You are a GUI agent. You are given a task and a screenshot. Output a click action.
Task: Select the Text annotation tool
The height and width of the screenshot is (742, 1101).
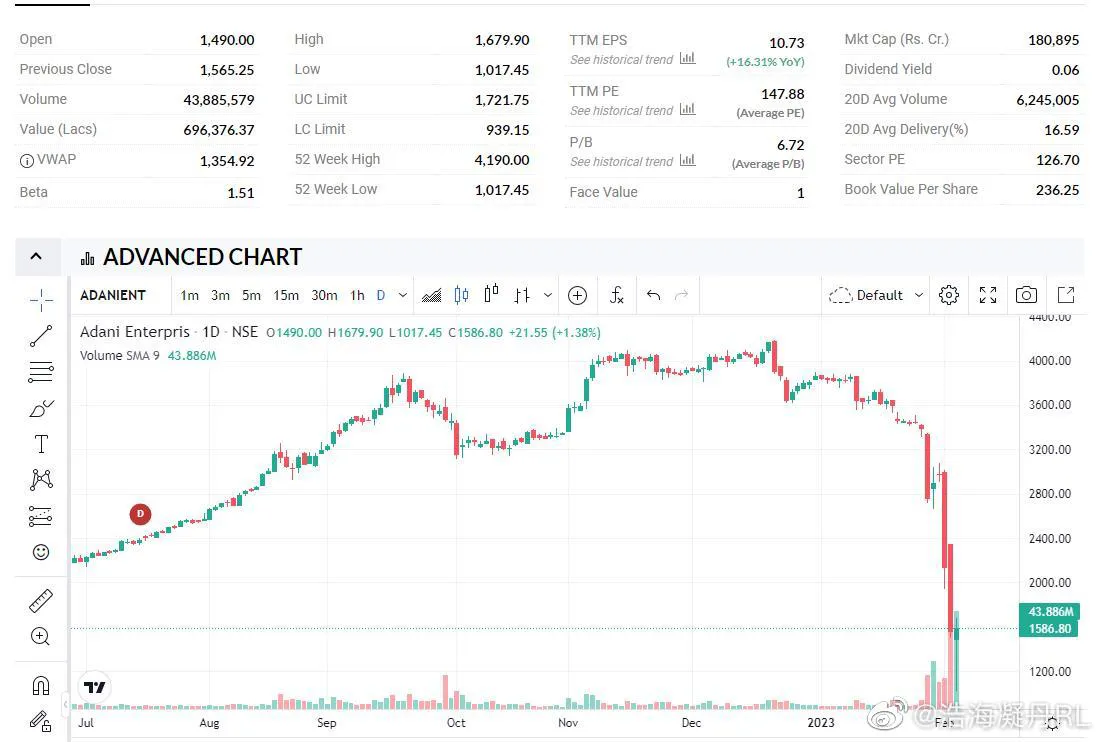[41, 444]
